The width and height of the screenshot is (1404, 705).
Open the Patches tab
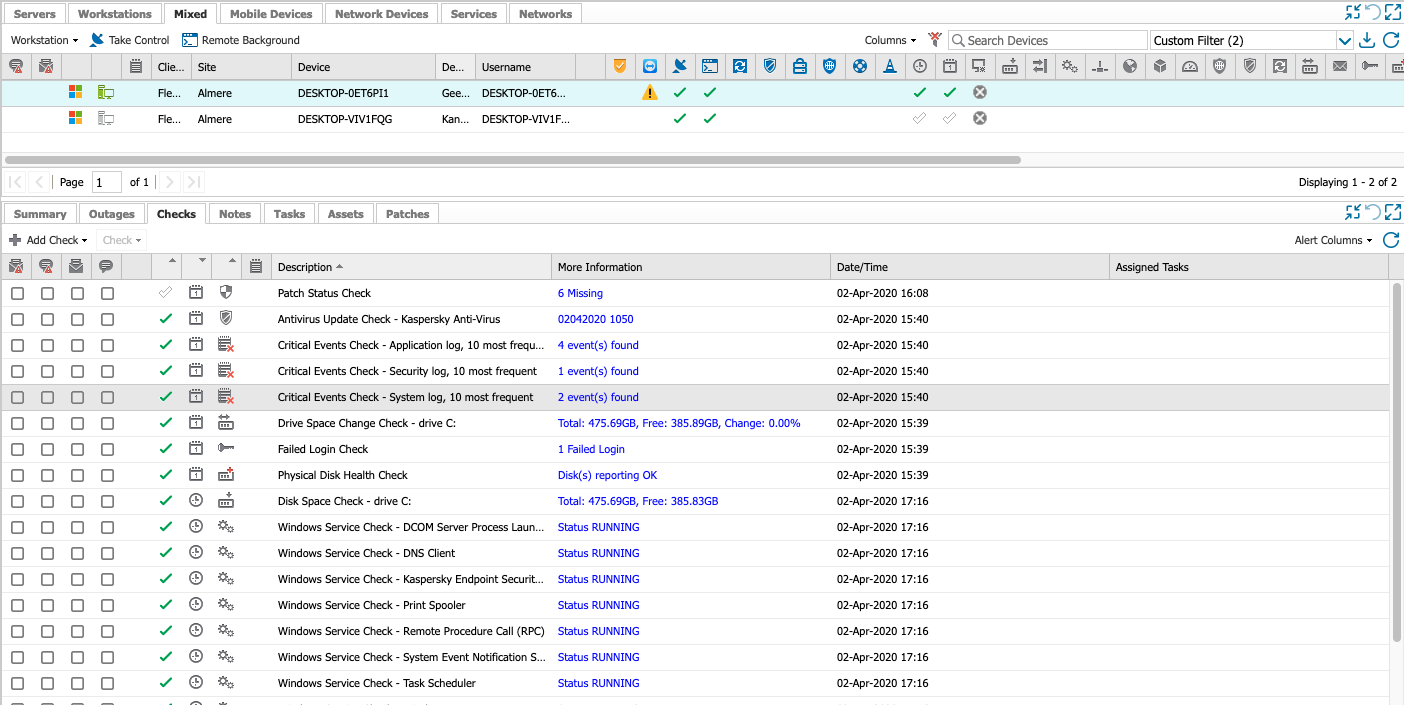click(x=407, y=214)
